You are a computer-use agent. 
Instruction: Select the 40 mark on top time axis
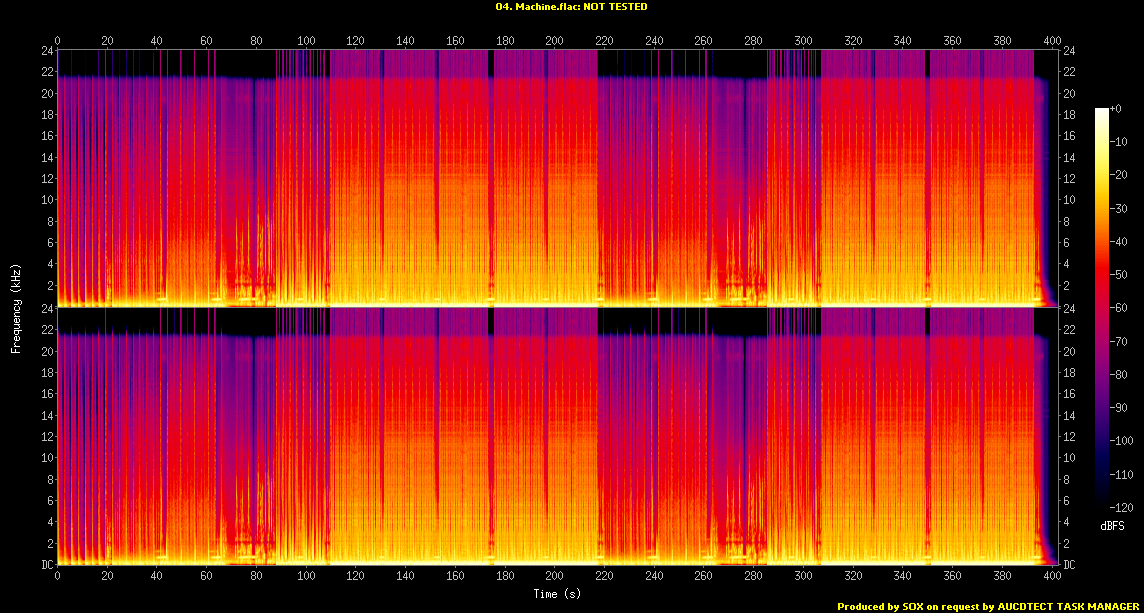(157, 40)
